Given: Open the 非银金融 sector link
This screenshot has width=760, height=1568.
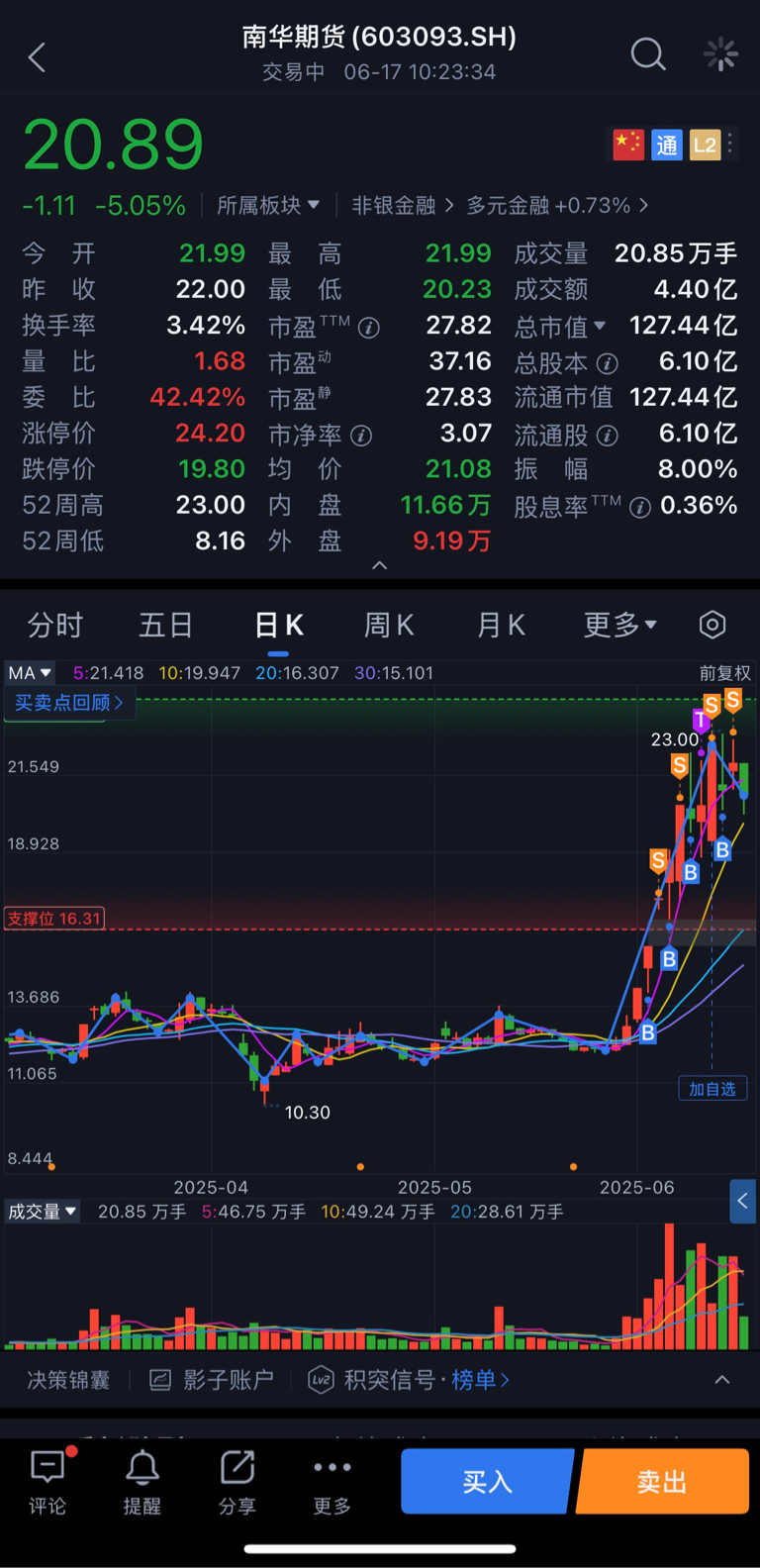Looking at the screenshot, I should 403,205.
